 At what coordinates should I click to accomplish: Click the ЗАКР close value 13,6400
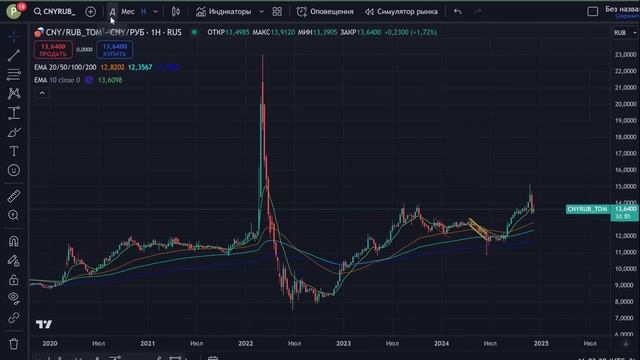pyautogui.click(x=369, y=32)
